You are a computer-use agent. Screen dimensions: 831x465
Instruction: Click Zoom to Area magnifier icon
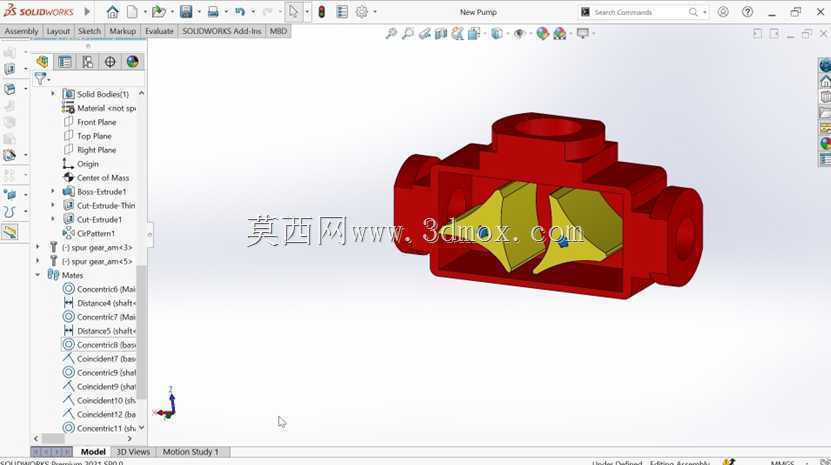tap(408, 34)
